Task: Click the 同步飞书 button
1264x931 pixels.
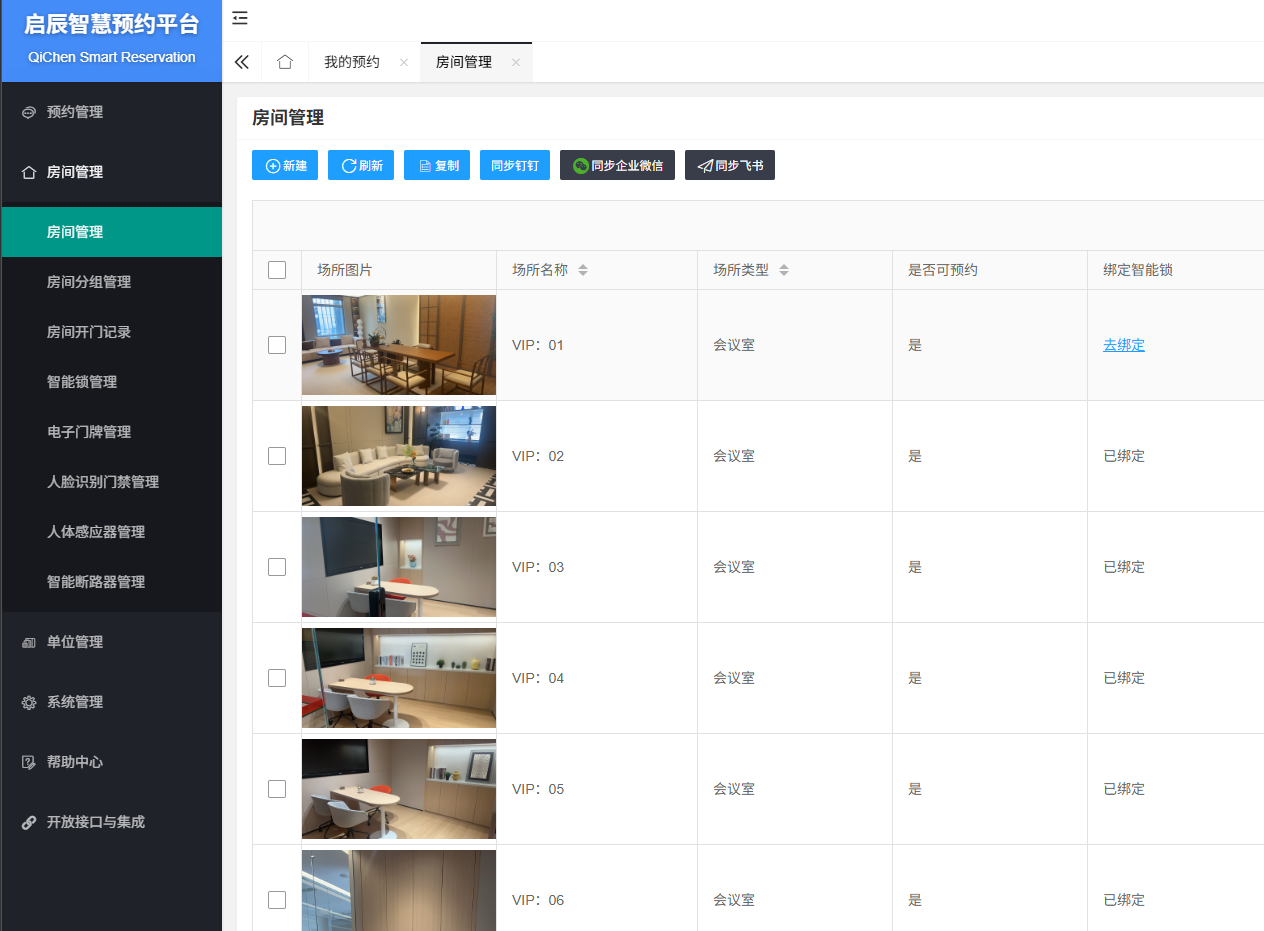Action: click(729, 166)
